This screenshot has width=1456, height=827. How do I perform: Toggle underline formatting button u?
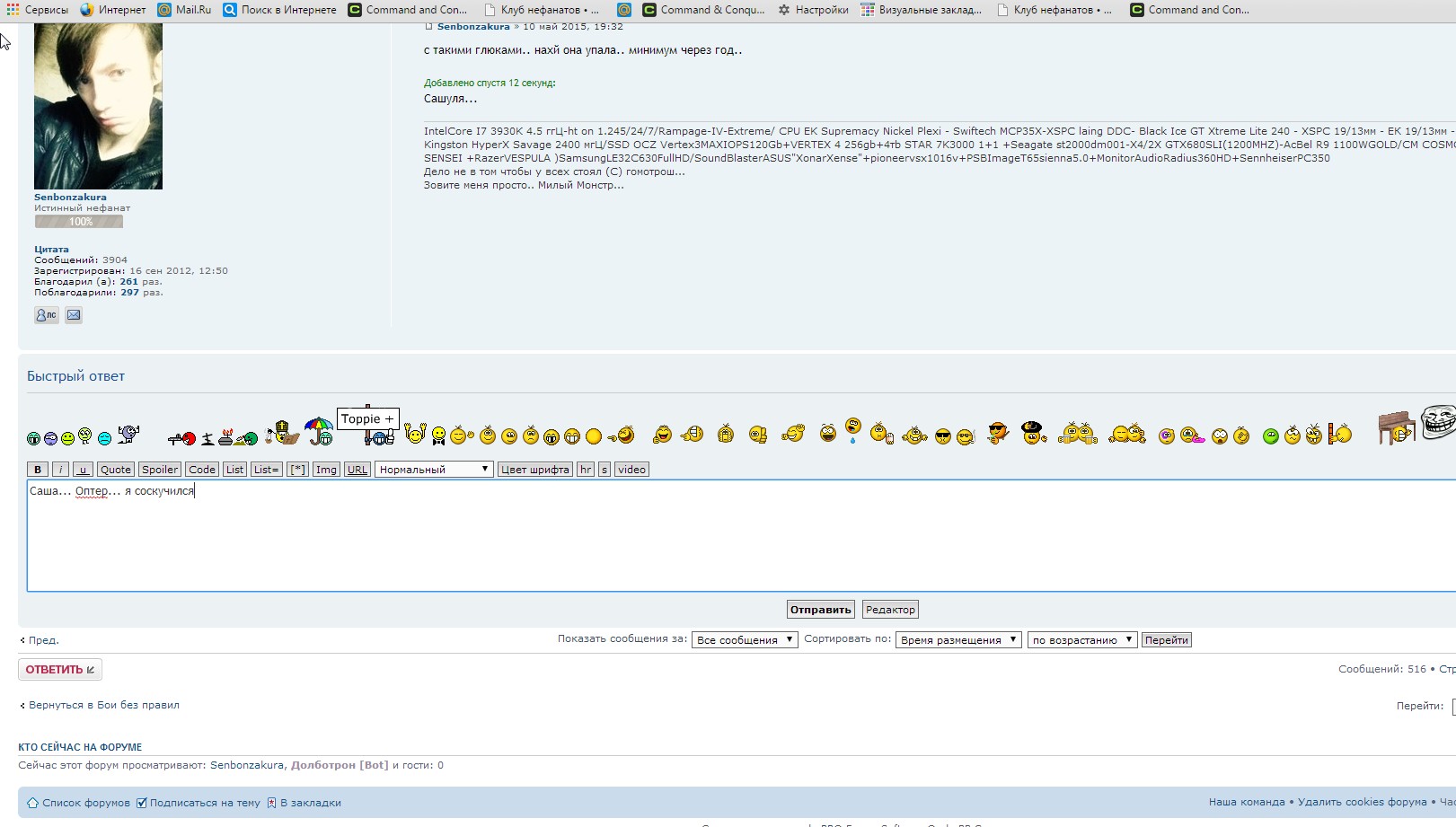coord(83,470)
